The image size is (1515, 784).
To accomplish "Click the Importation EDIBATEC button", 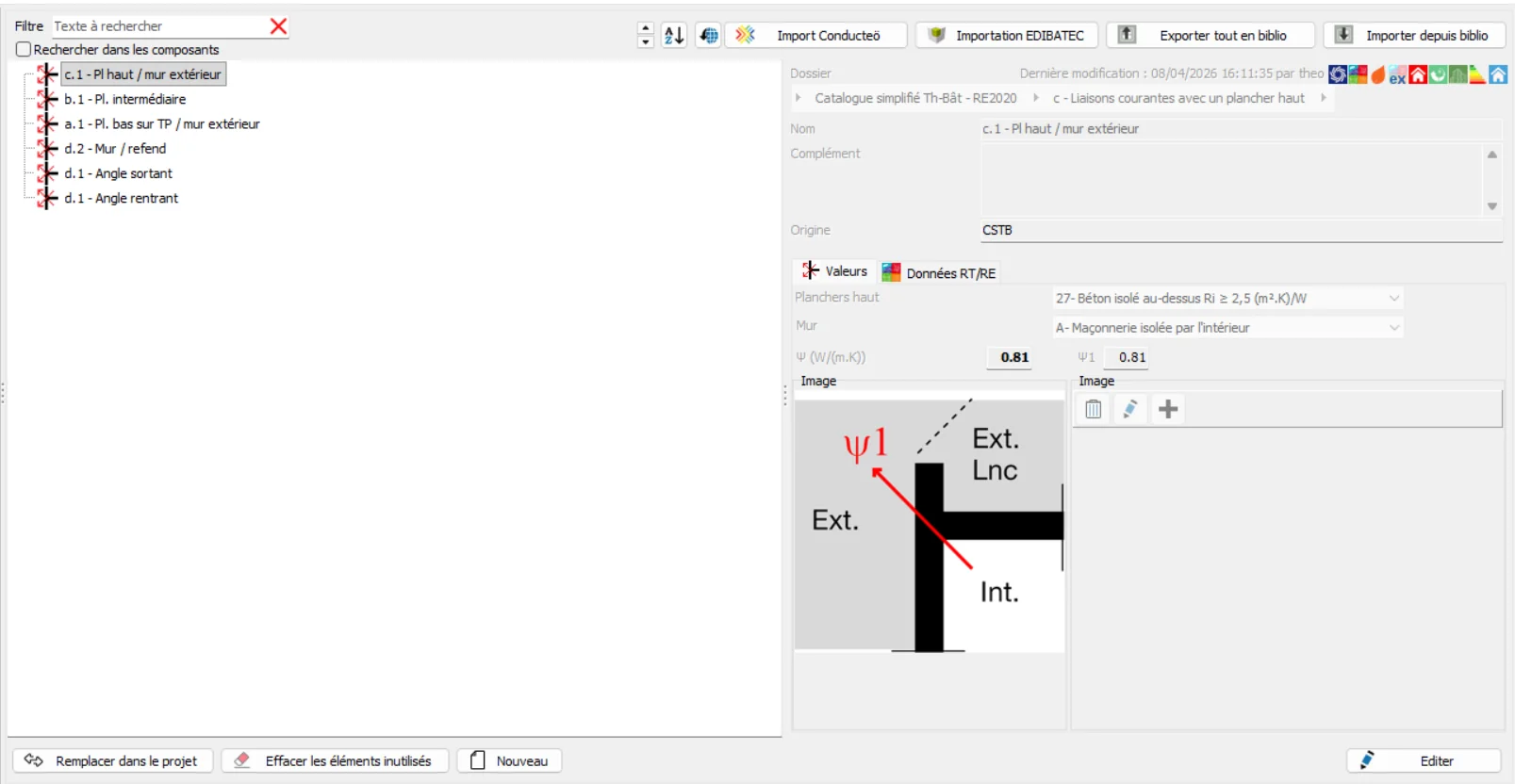I will 1007,36.
